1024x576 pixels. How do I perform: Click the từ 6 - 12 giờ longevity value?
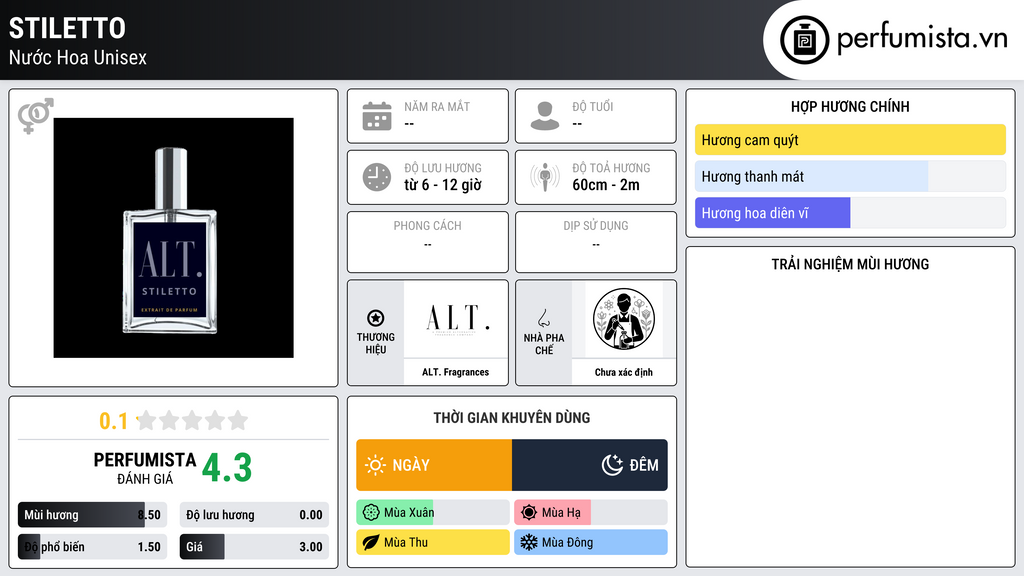point(443,185)
